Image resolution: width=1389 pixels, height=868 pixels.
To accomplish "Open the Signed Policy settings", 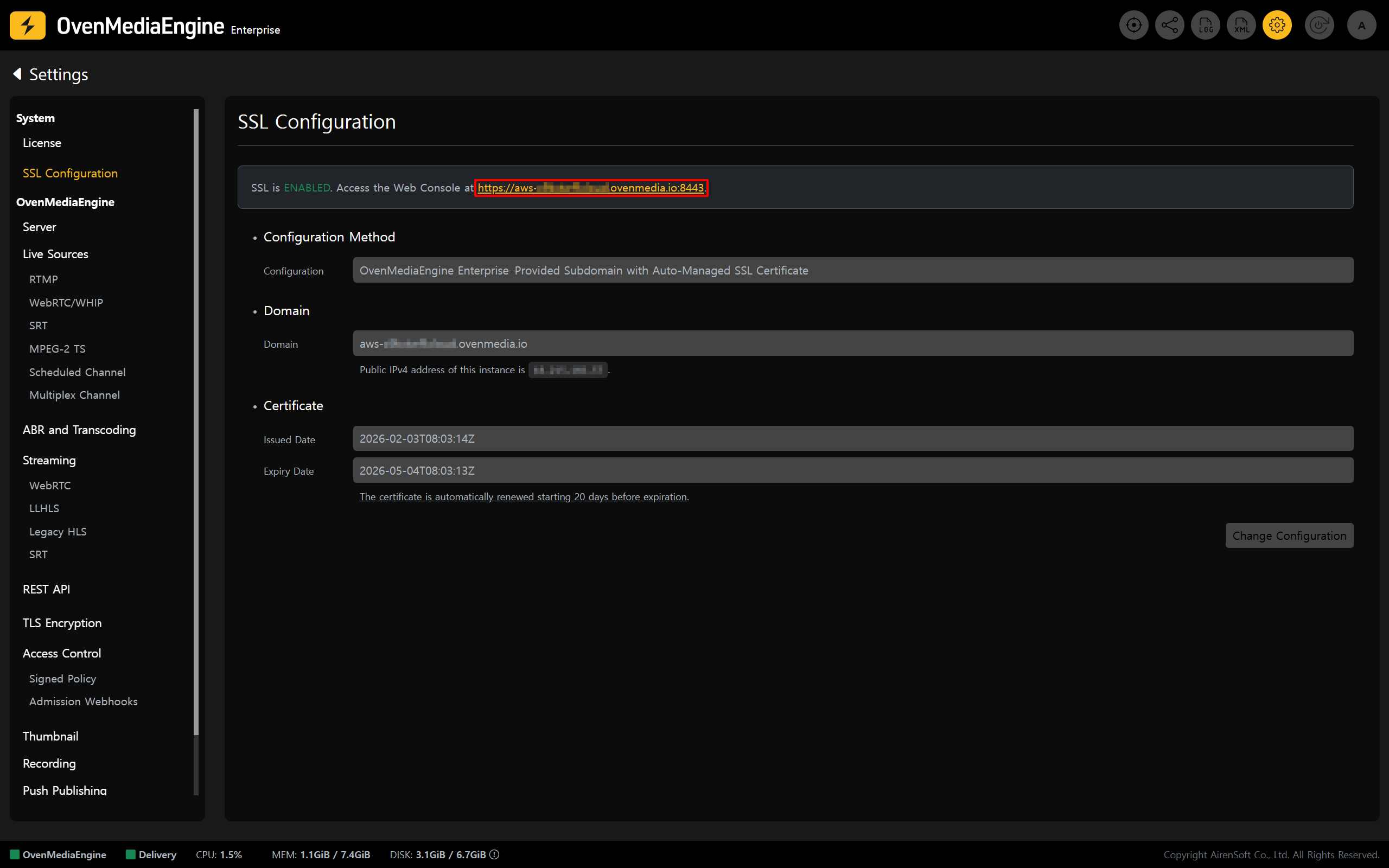I will [x=62, y=679].
